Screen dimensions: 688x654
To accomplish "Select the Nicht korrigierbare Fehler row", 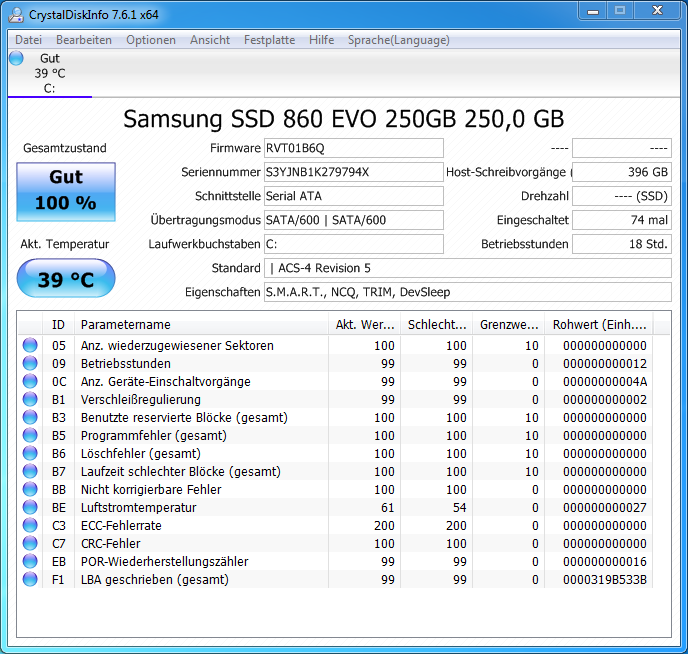I will [x=335, y=490].
